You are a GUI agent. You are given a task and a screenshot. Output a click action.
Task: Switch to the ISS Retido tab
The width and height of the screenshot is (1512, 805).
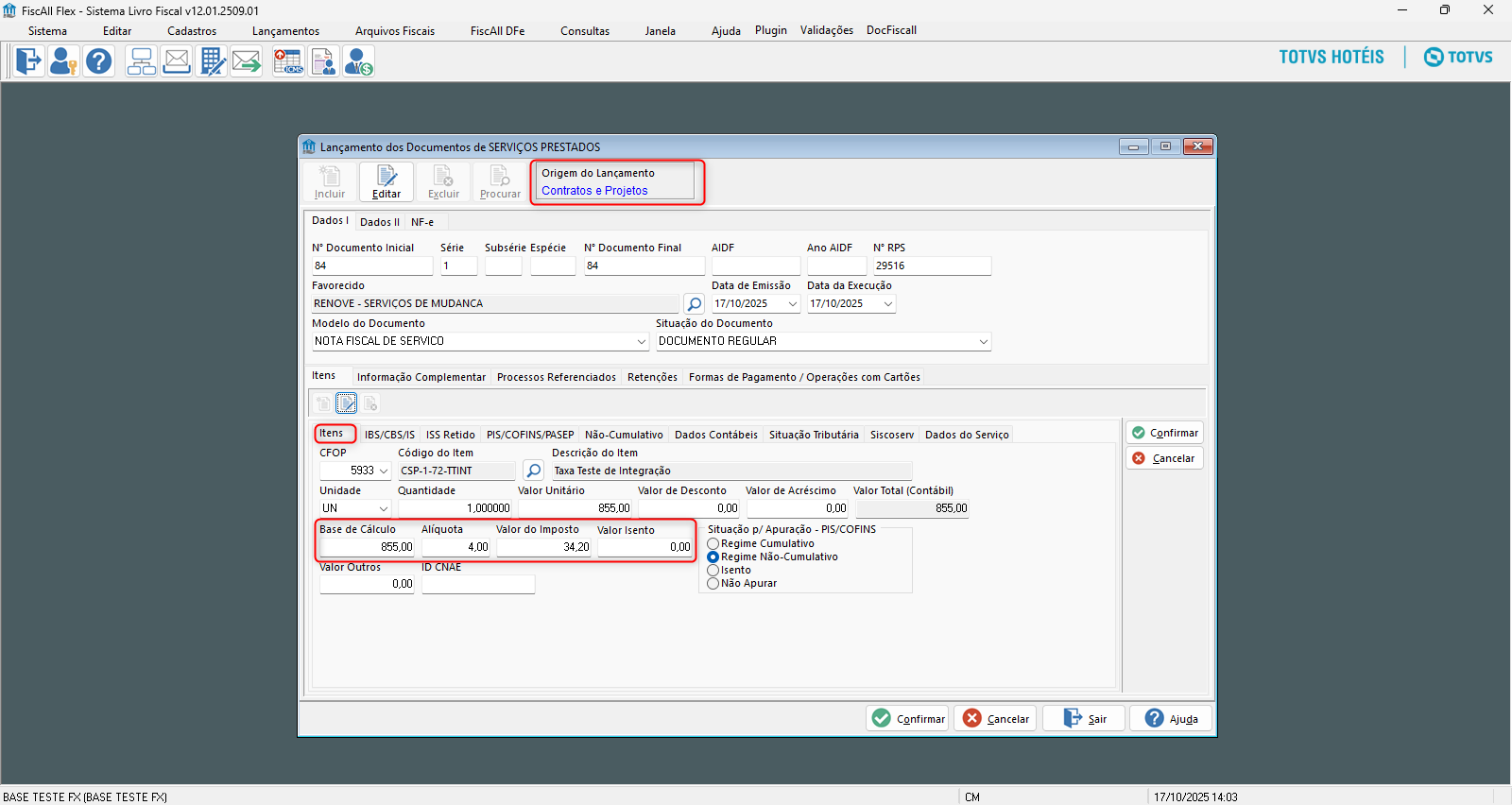point(451,435)
